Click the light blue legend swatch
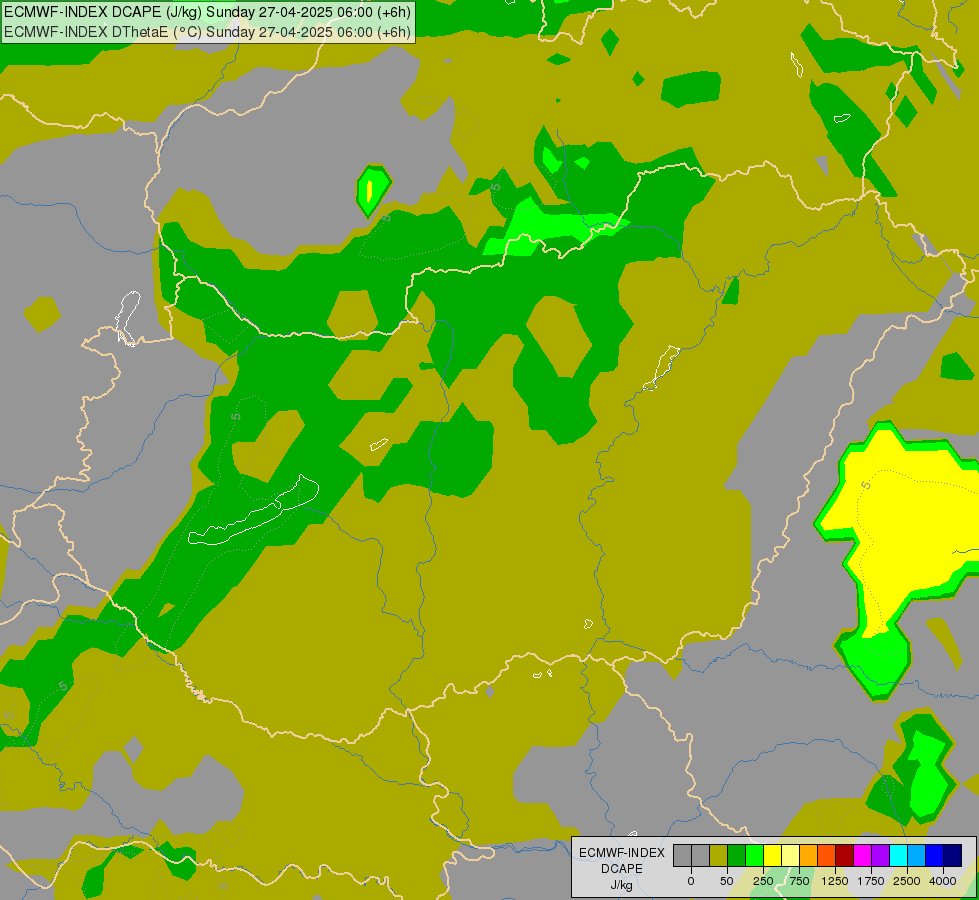The height and width of the screenshot is (900, 979). coord(917,855)
